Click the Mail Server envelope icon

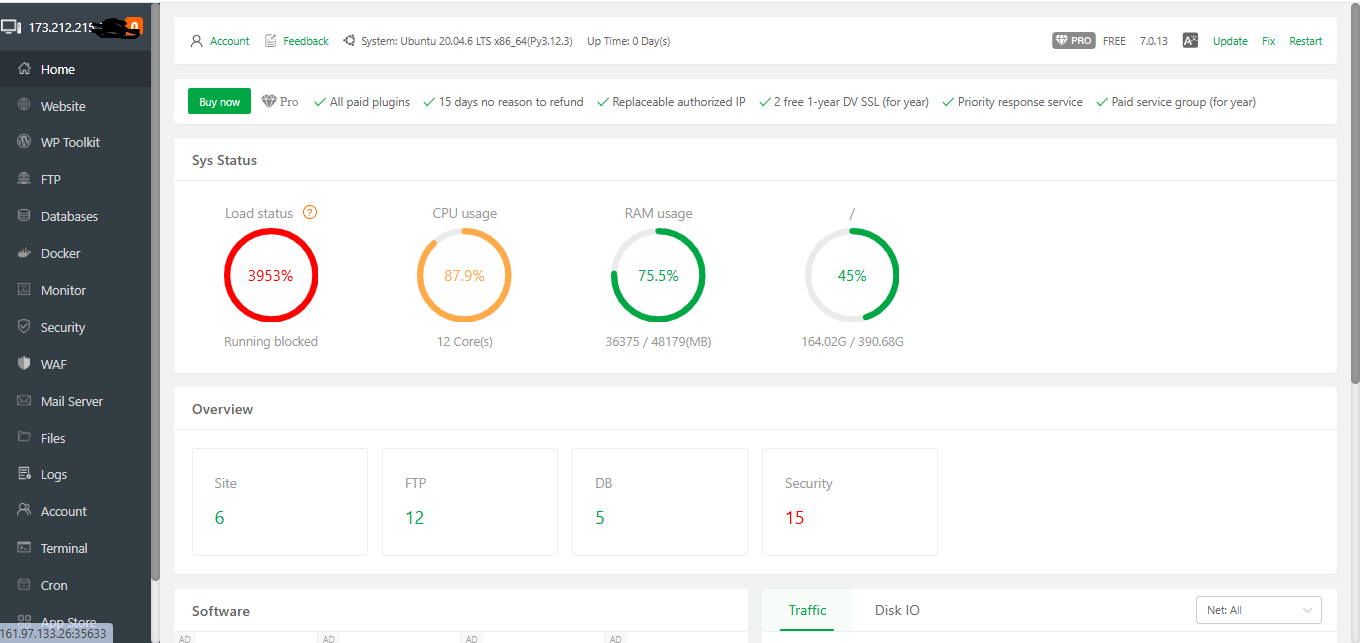[x=24, y=401]
